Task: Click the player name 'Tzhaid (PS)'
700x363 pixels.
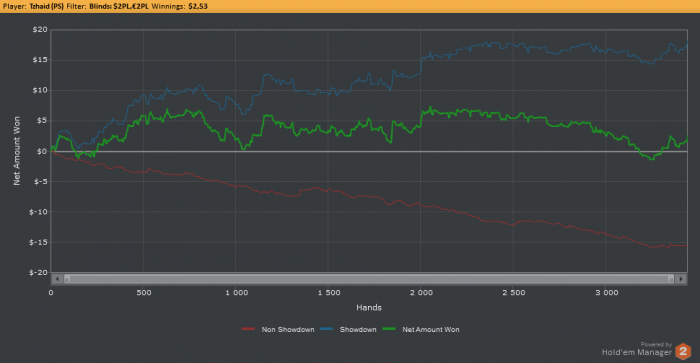Action: (46, 6)
